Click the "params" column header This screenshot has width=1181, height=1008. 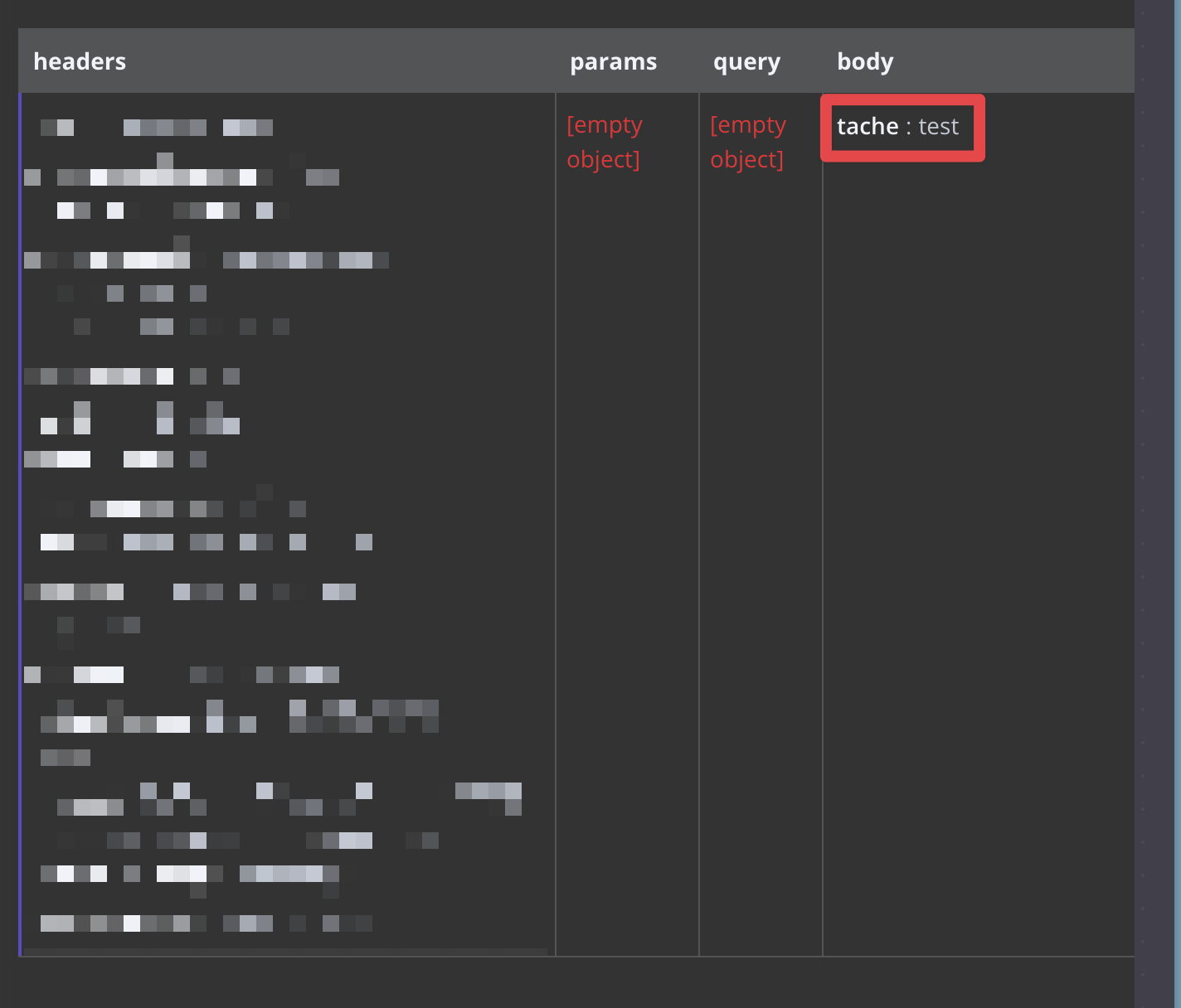[x=613, y=61]
